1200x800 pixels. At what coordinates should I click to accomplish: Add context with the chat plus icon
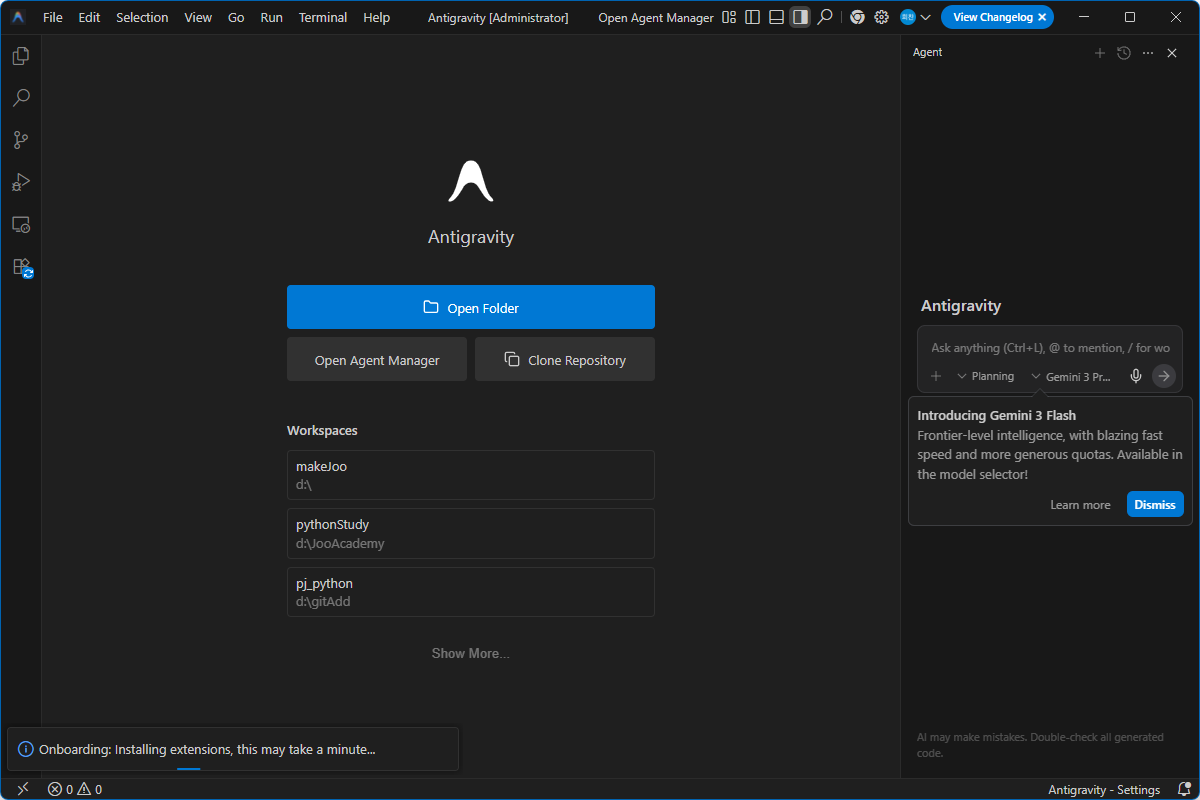936,376
